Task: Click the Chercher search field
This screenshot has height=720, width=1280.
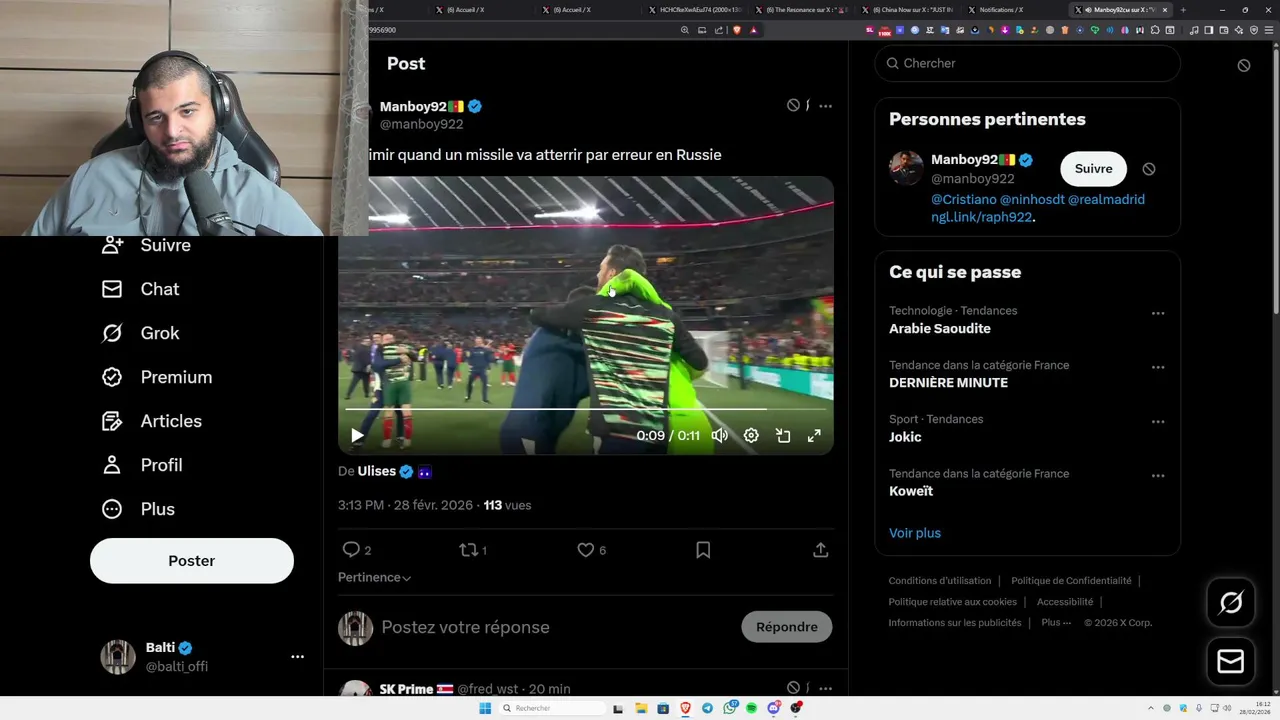Action: pyautogui.click(x=1027, y=63)
